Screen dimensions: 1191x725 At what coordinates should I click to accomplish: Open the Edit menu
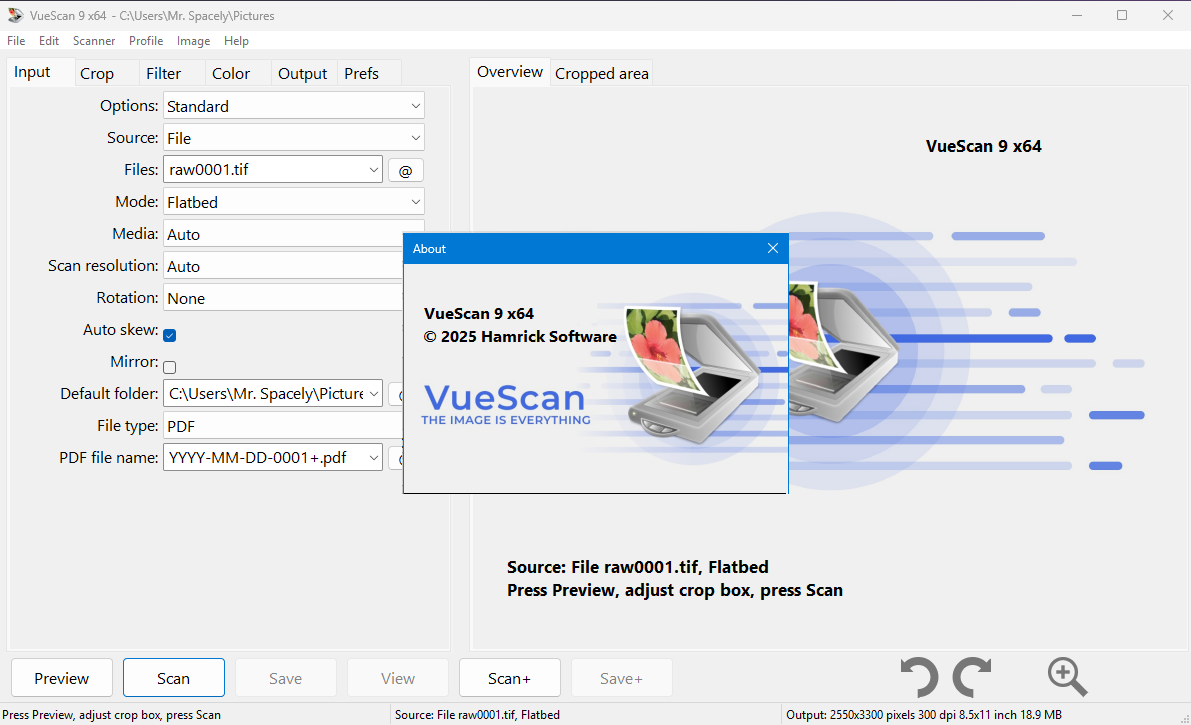click(49, 41)
